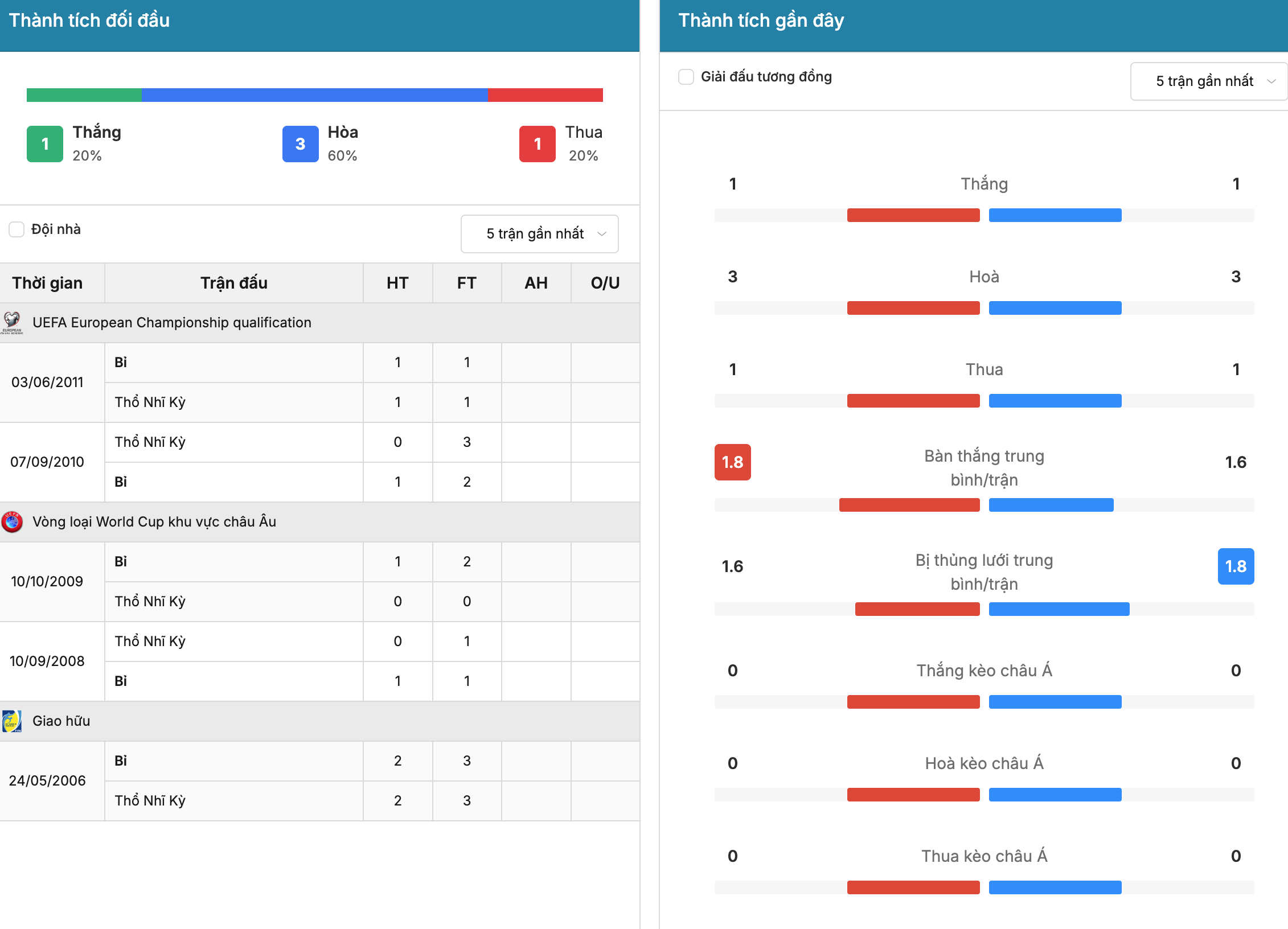
Task: Click the blue 1.8 goals-conceded badge
Action: 1236,566
